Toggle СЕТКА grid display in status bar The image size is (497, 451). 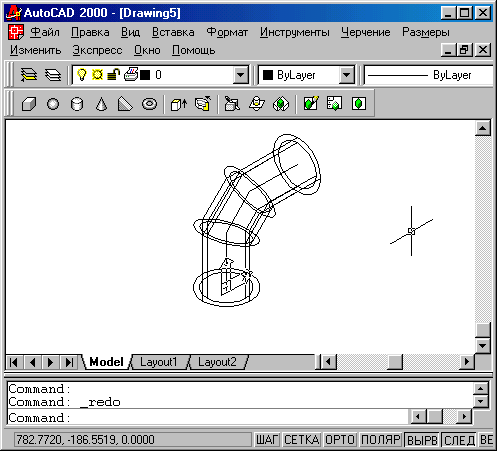[302, 440]
